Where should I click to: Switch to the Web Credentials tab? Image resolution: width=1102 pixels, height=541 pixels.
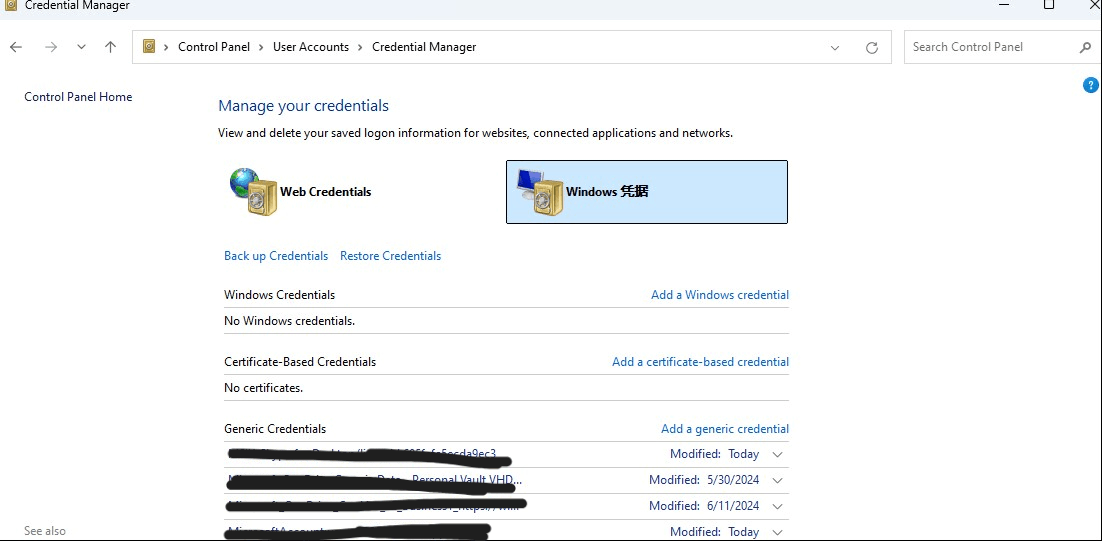(301, 192)
